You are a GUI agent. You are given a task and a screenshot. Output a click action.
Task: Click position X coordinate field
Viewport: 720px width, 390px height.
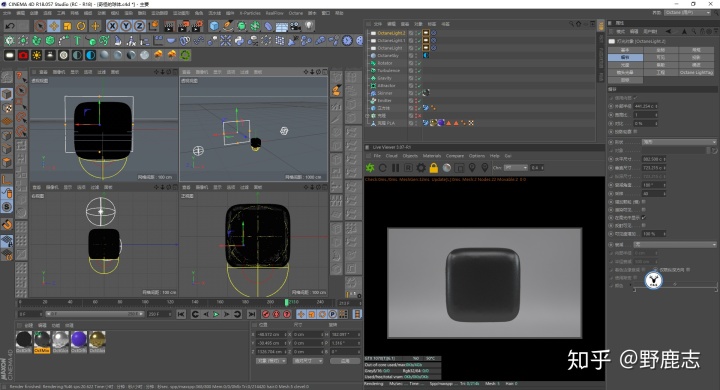(271, 334)
